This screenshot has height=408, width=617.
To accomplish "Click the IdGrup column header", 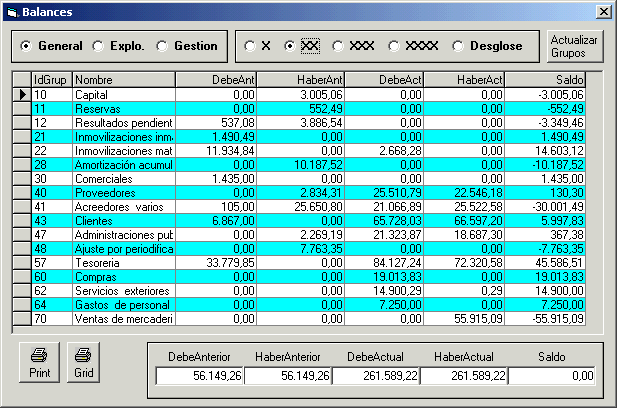I will coord(51,79).
